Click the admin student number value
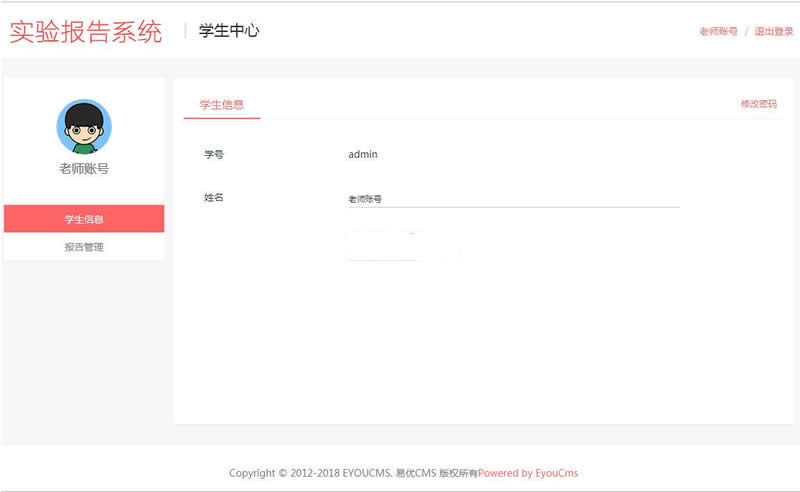 pos(363,155)
